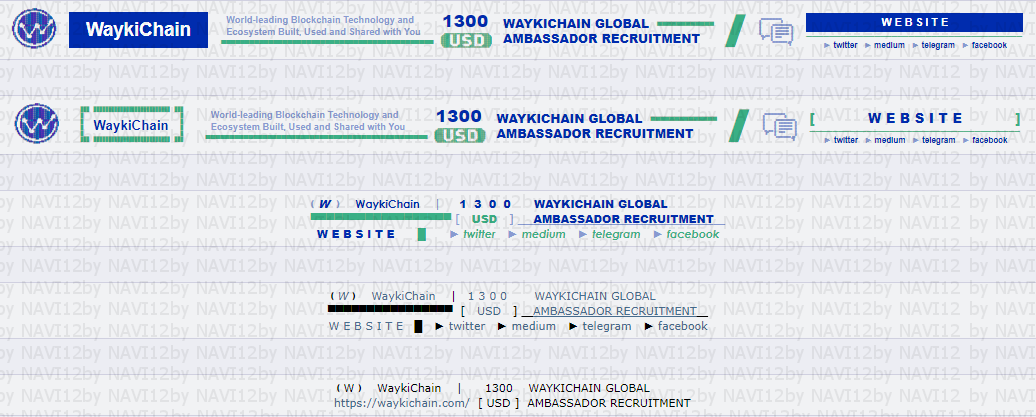Click WAYKICHAIN GLOBAL AMBASSADOR RECRUITMENT in second banner
1036x417 pixels.
595,126
